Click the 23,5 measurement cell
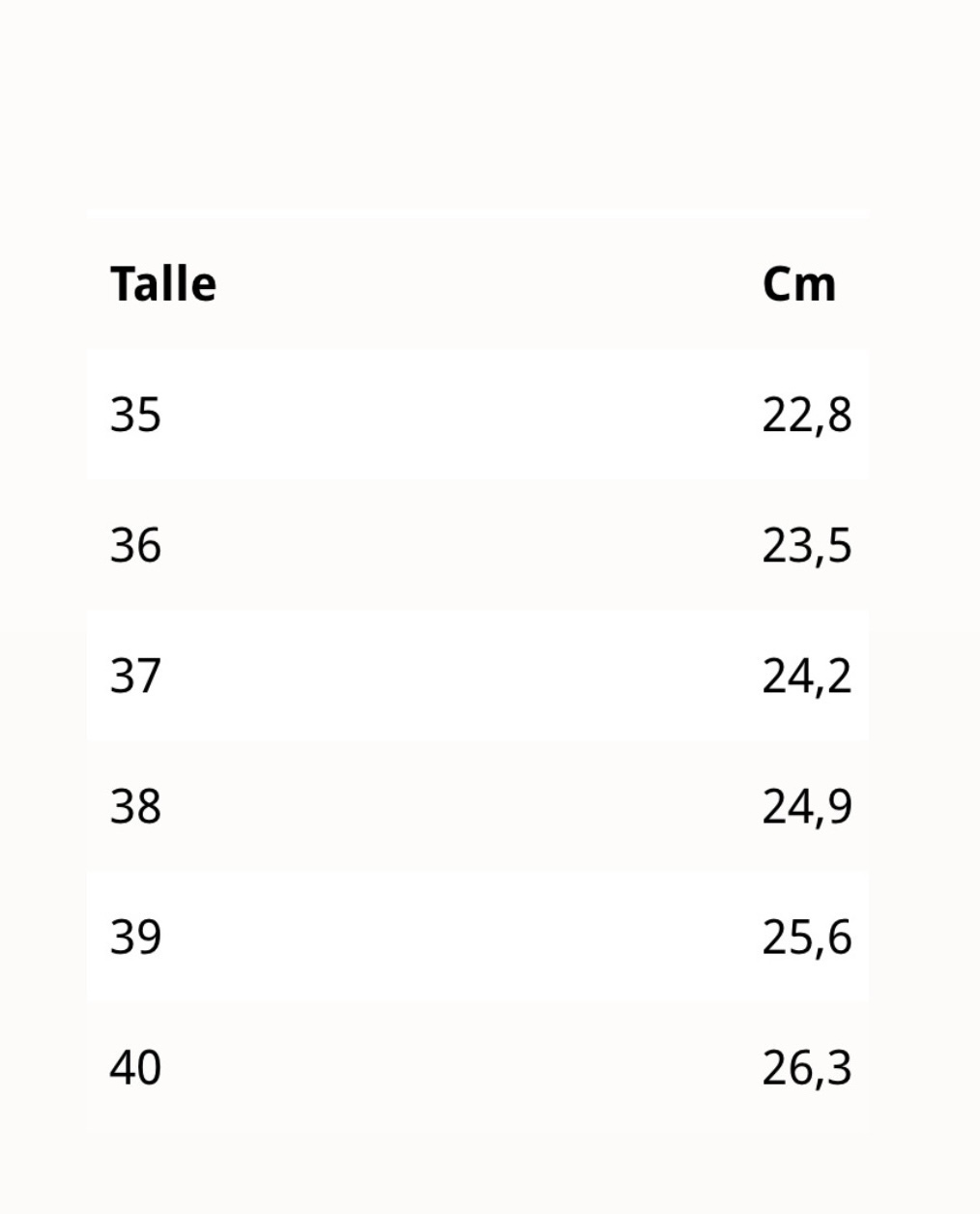 coord(807,546)
